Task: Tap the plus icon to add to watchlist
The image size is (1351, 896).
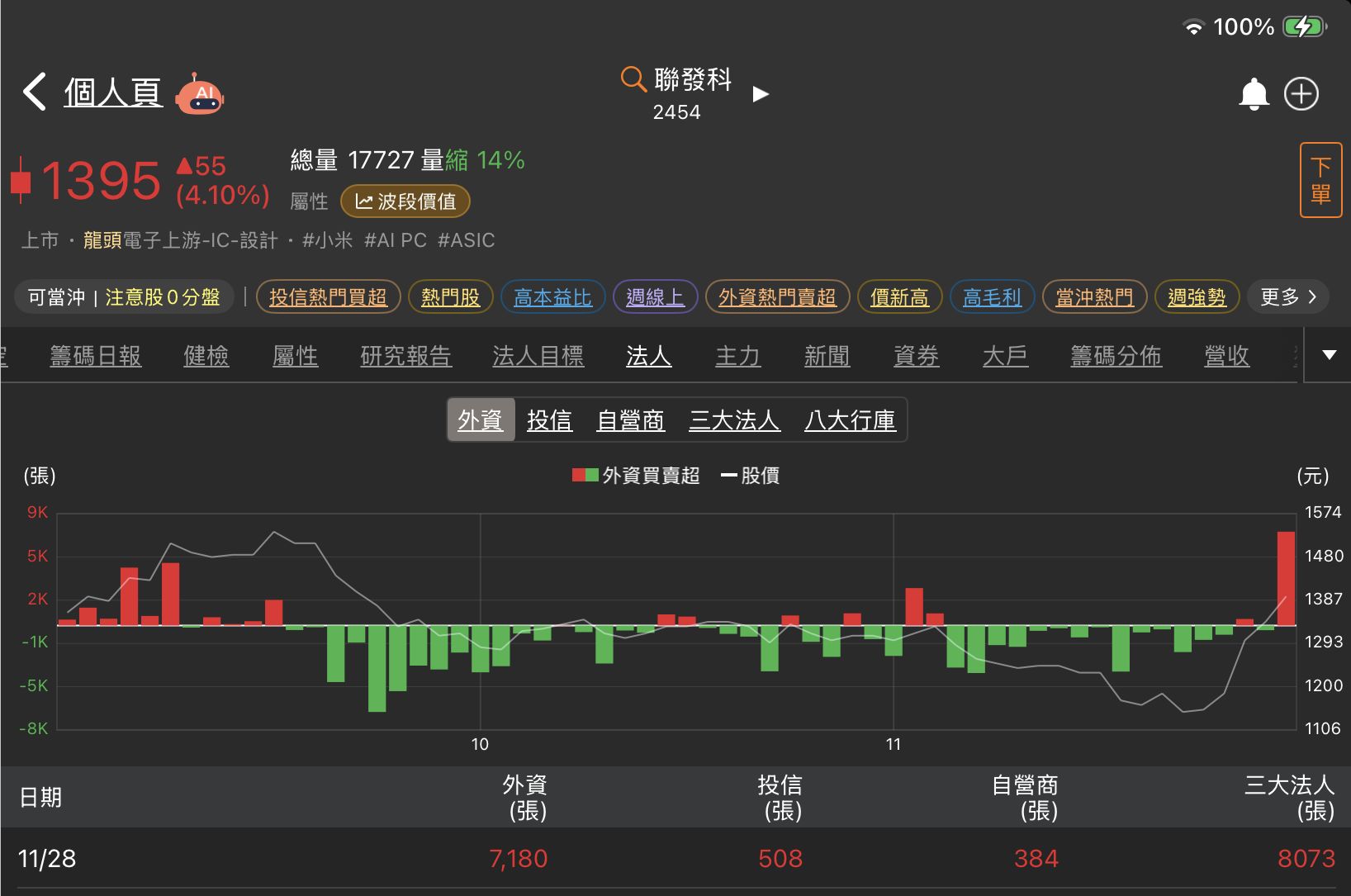Action: click(x=1302, y=93)
